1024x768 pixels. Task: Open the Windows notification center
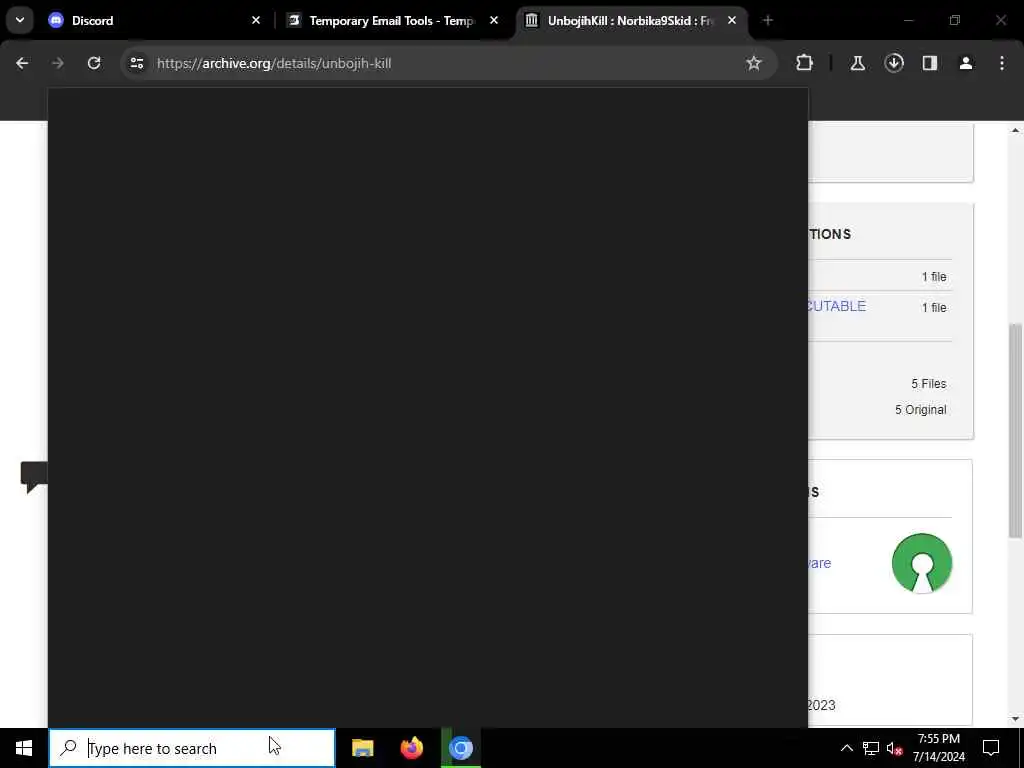[x=991, y=748]
